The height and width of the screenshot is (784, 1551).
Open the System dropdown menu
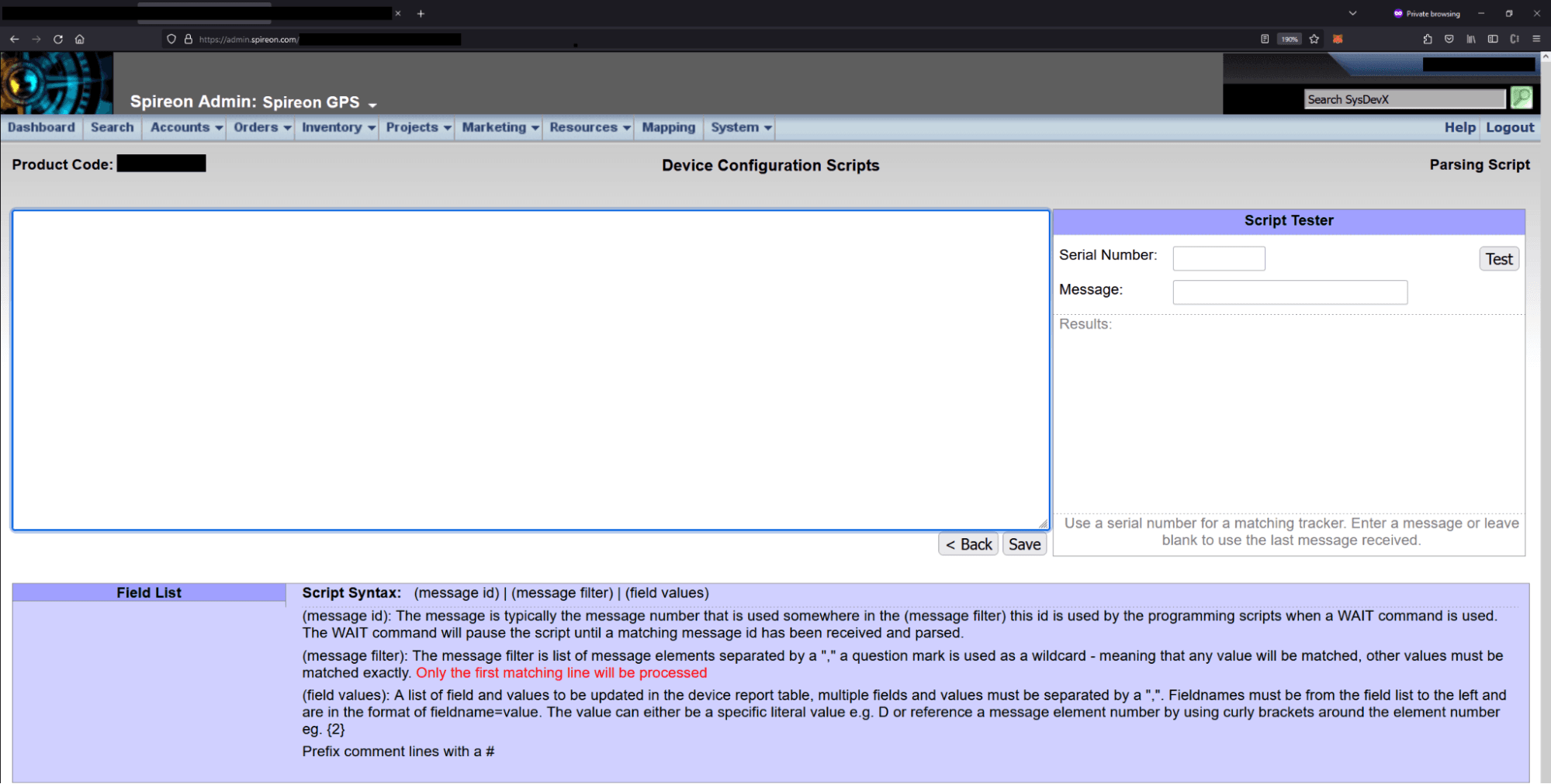[x=741, y=127]
